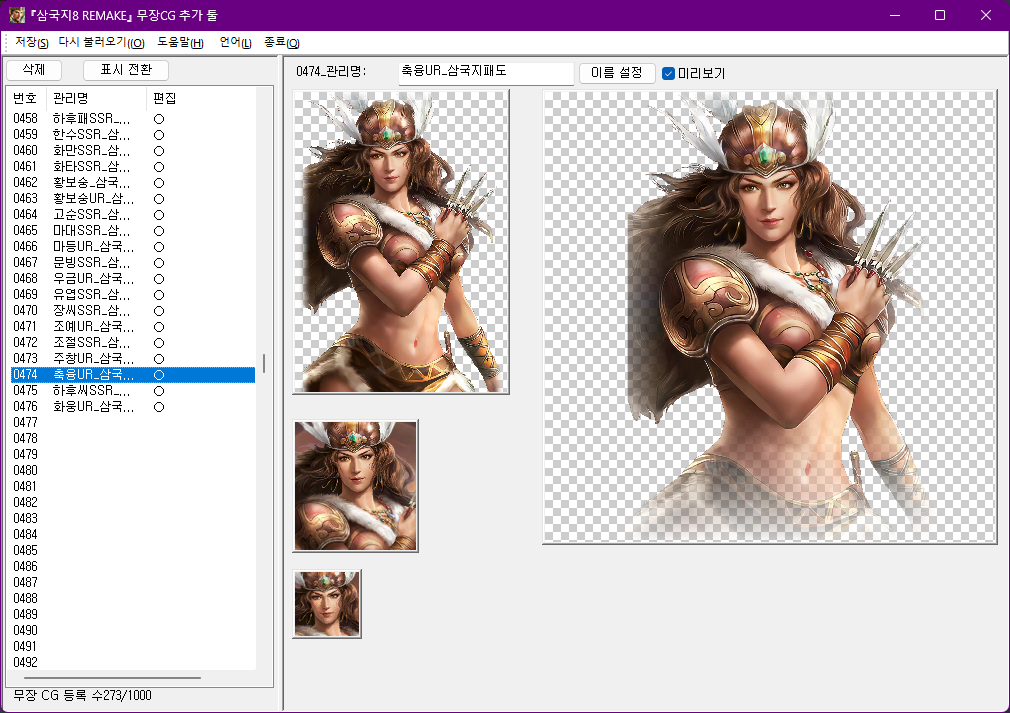The height and width of the screenshot is (713, 1010).
Task: Maximize the window
Action: click(940, 15)
